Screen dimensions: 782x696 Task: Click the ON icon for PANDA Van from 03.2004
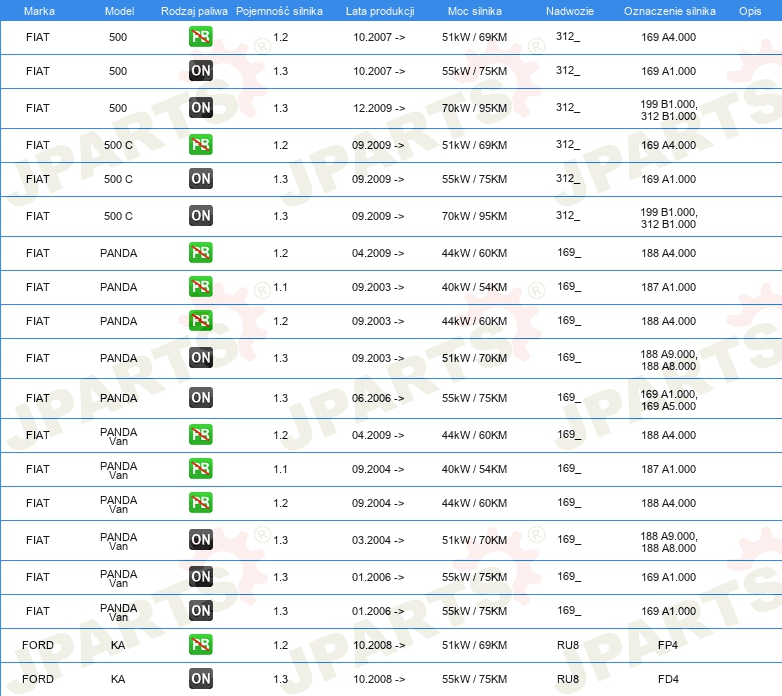point(200,539)
